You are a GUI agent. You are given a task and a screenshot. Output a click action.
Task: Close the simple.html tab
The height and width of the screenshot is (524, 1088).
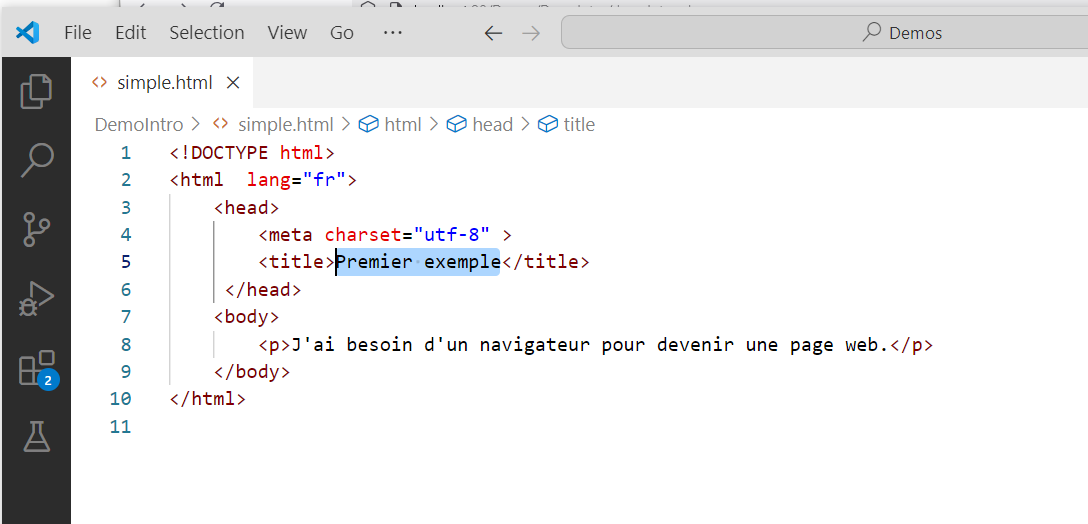pyautogui.click(x=233, y=83)
